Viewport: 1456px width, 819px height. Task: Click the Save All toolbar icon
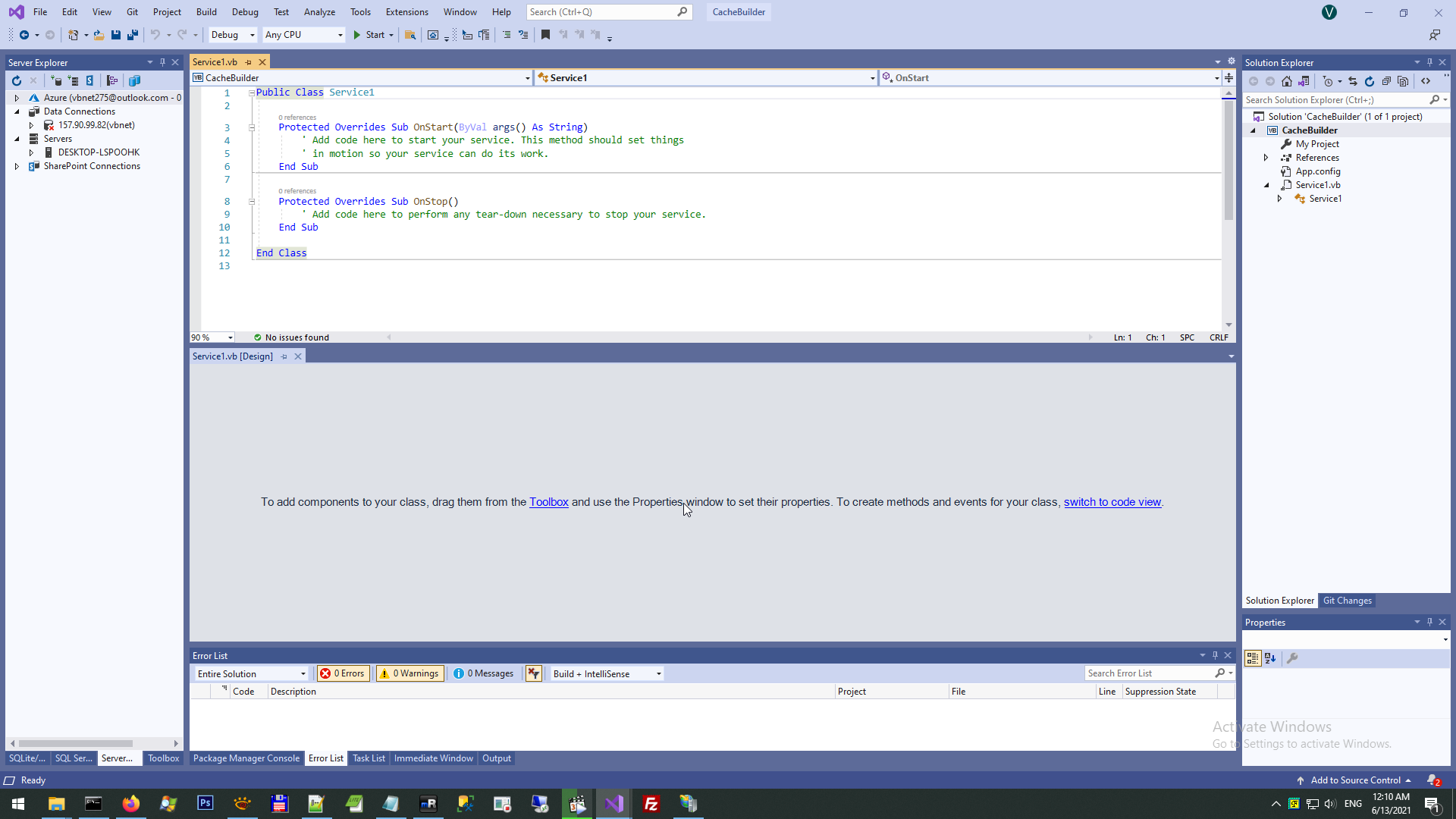click(133, 35)
